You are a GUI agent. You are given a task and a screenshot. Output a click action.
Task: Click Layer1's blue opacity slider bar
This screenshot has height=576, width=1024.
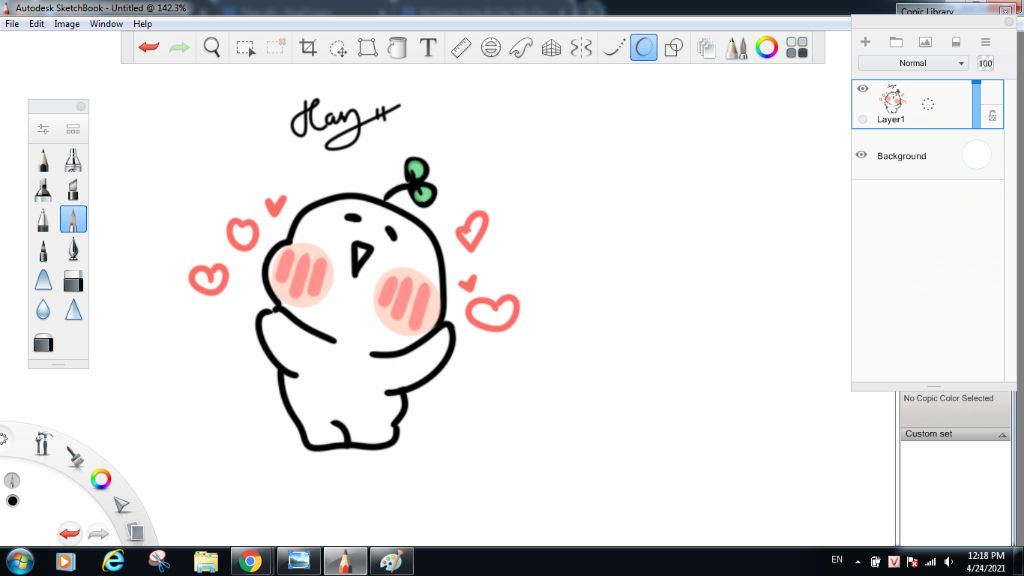tap(976, 104)
